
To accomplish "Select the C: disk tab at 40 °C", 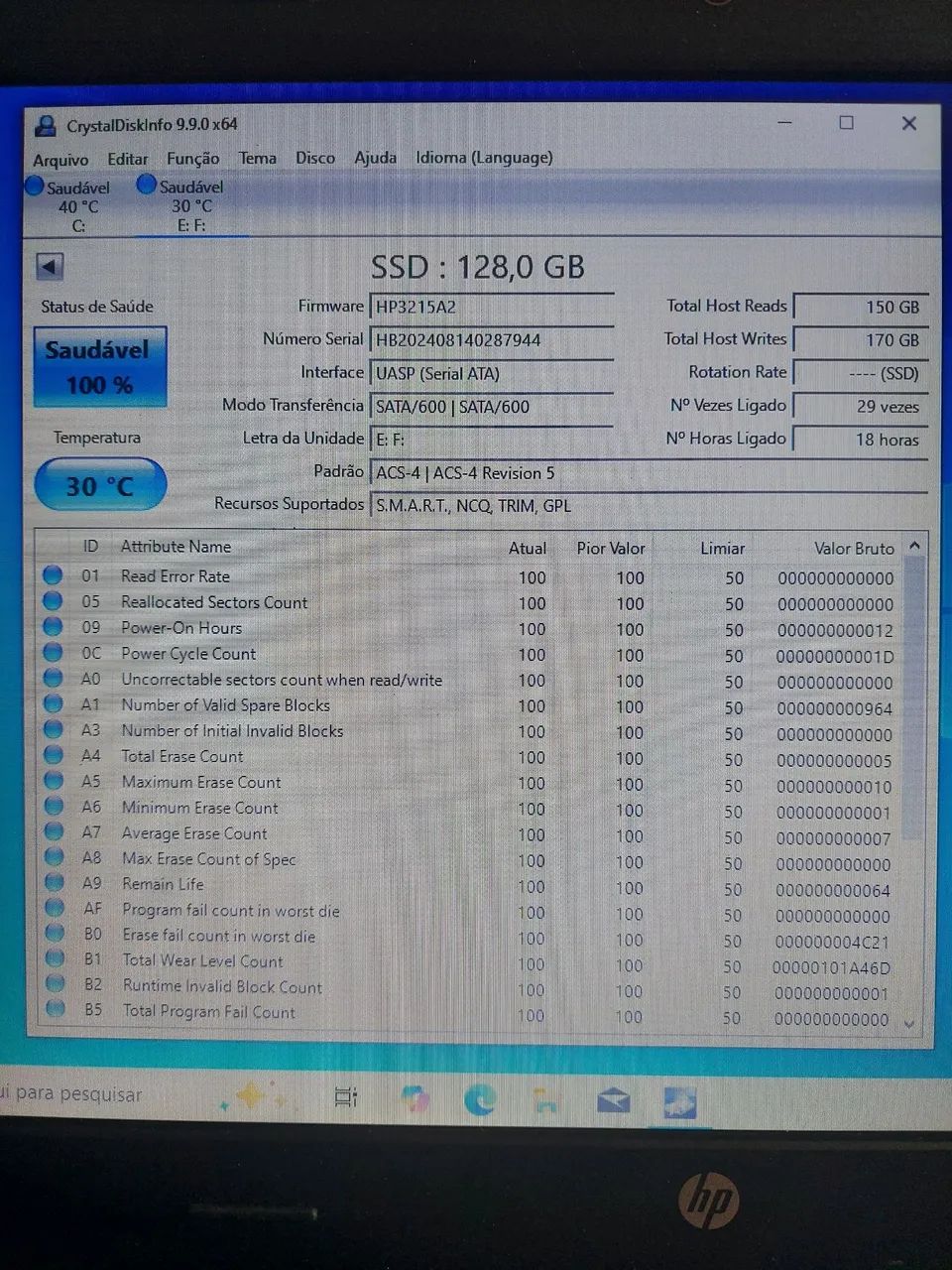I will (x=69, y=205).
